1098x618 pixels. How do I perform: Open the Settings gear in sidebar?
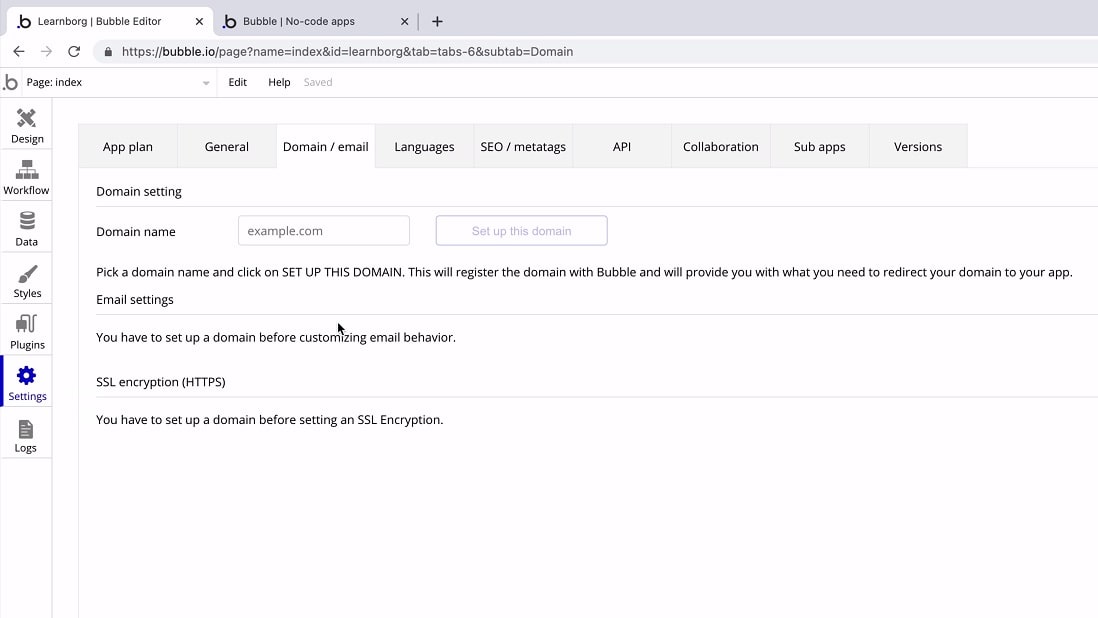tap(27, 383)
